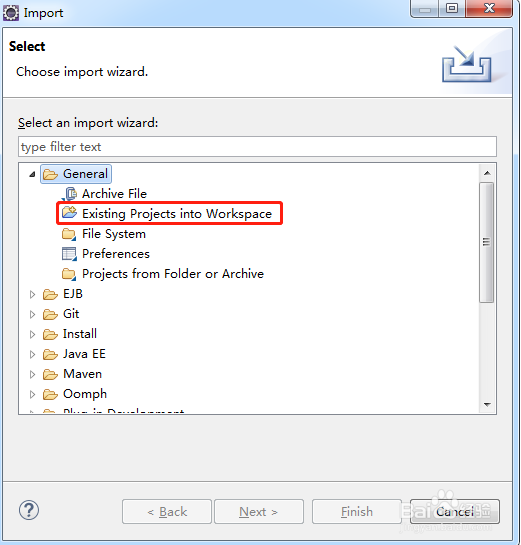Select the Install tree item
The image size is (521, 545).
point(80,334)
